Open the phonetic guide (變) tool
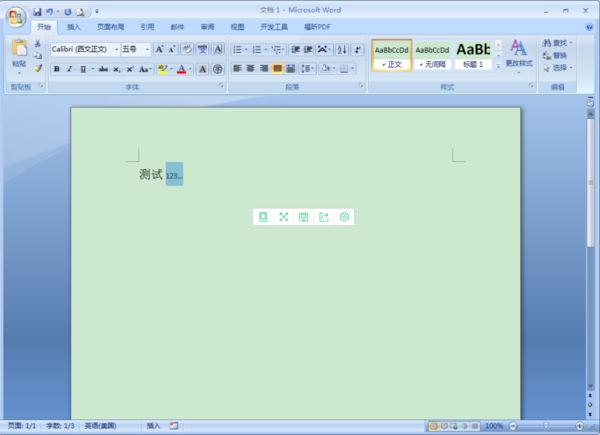The image size is (600, 435). (202, 49)
